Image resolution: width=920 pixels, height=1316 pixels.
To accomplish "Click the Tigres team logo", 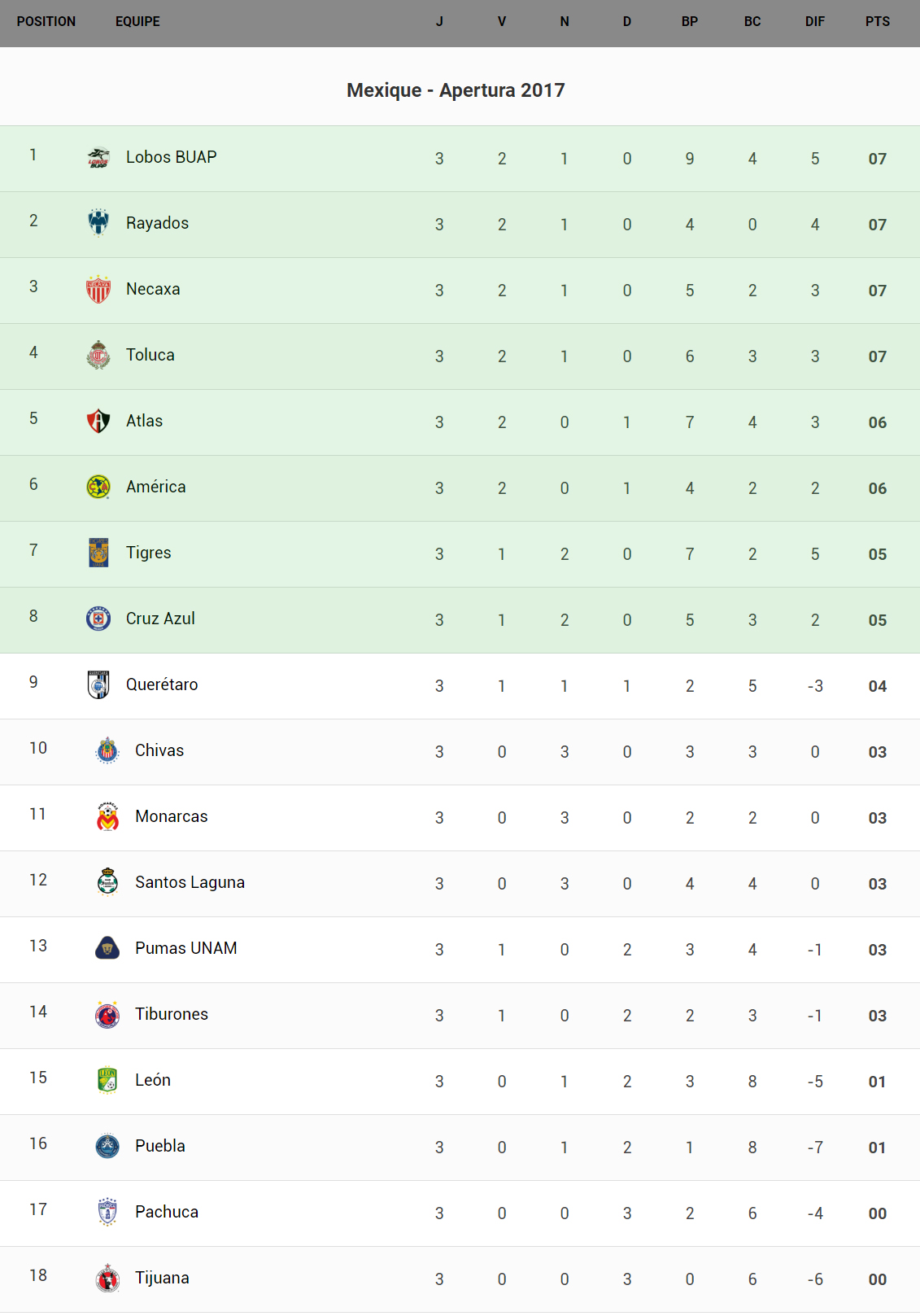I will 98,553.
